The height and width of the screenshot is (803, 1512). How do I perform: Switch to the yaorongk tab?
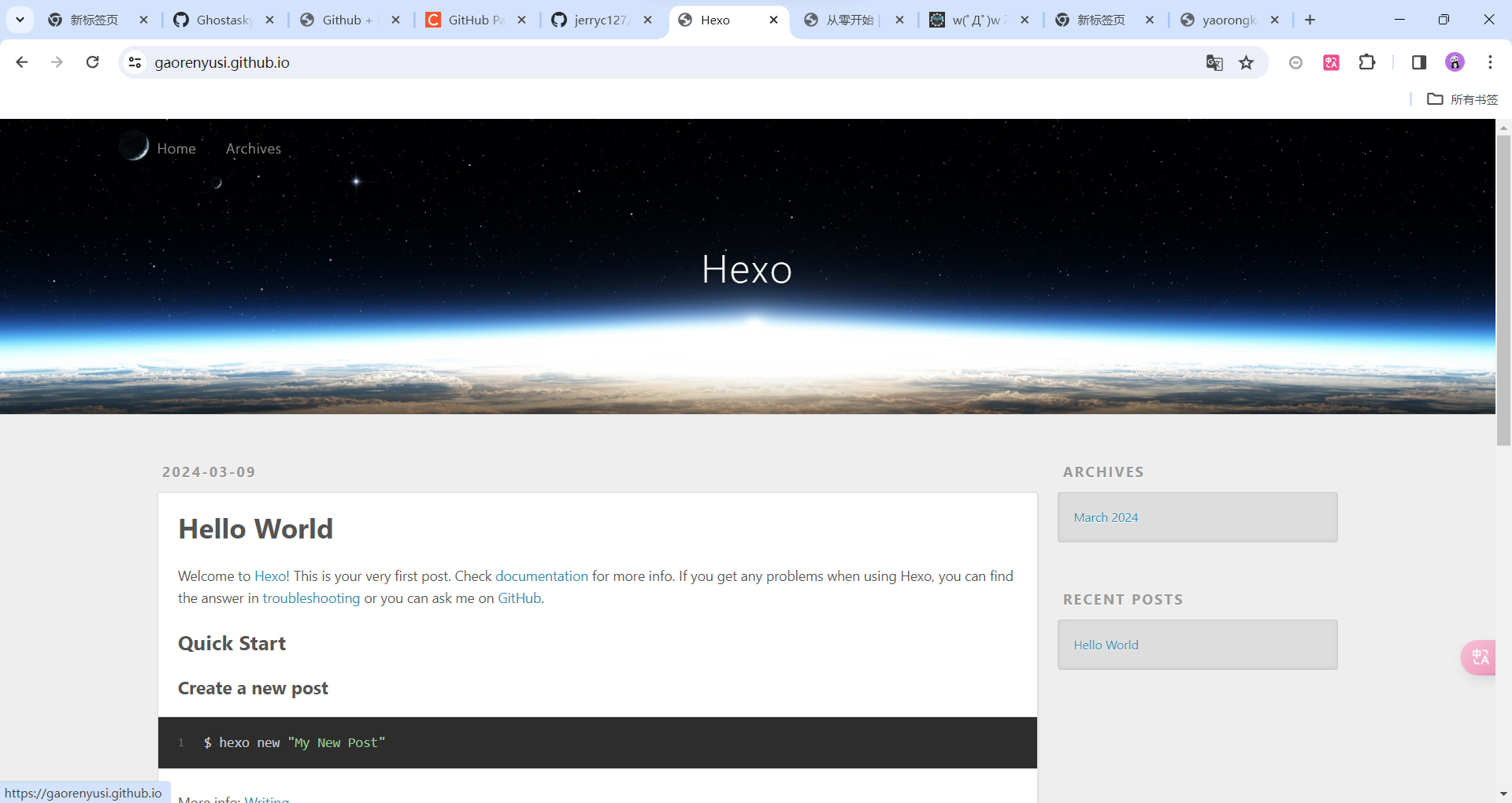click(1228, 20)
